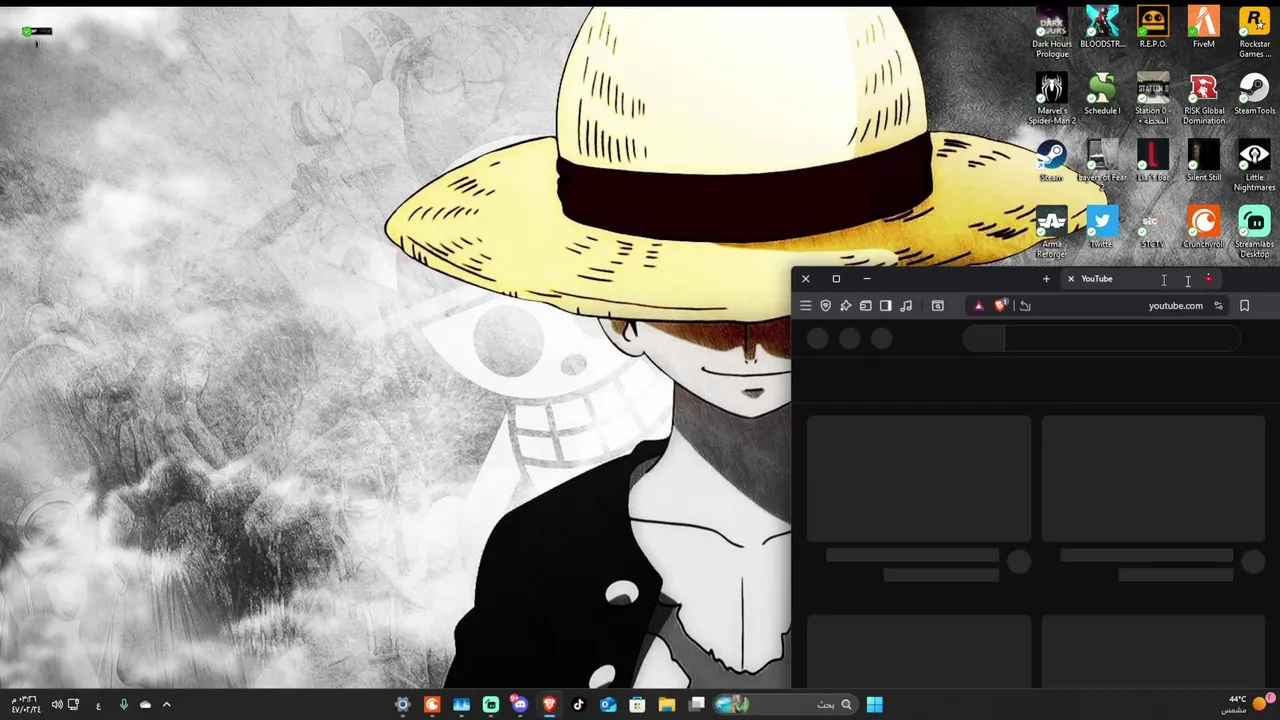Image resolution: width=1280 pixels, height=720 pixels.
Task: Open the taskbar clock and date
Action: (26, 705)
